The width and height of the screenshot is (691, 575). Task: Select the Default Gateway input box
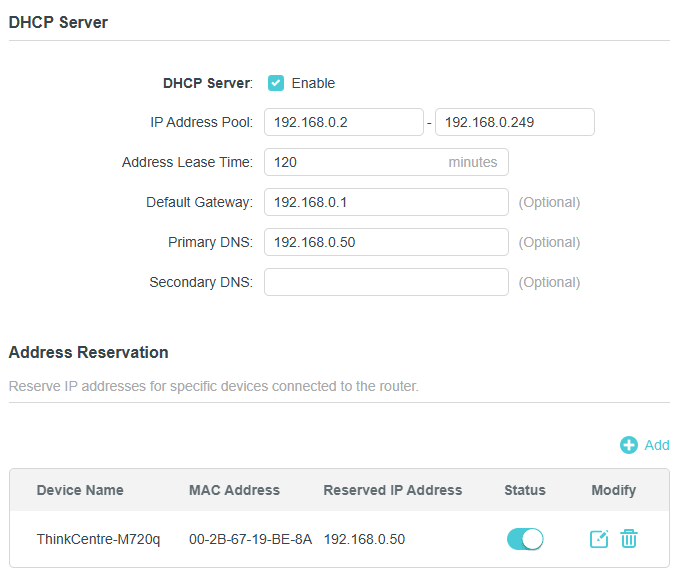point(386,202)
